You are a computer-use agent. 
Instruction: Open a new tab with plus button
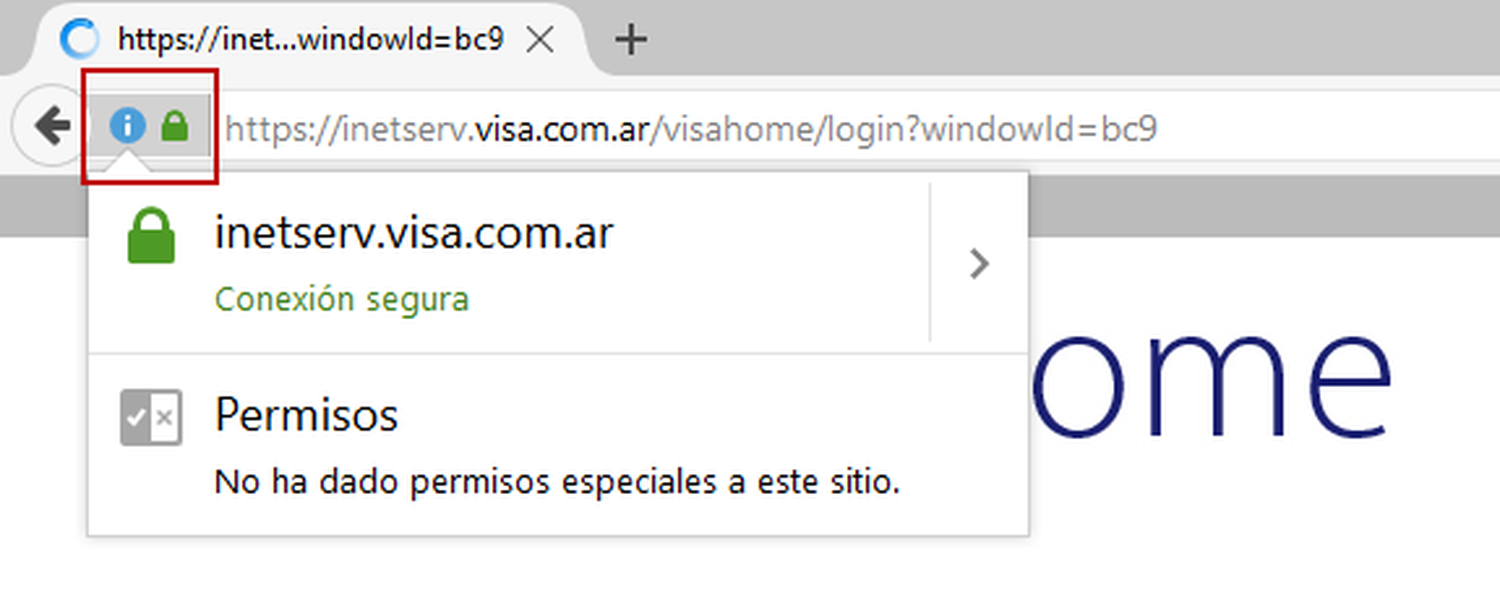coord(631,40)
